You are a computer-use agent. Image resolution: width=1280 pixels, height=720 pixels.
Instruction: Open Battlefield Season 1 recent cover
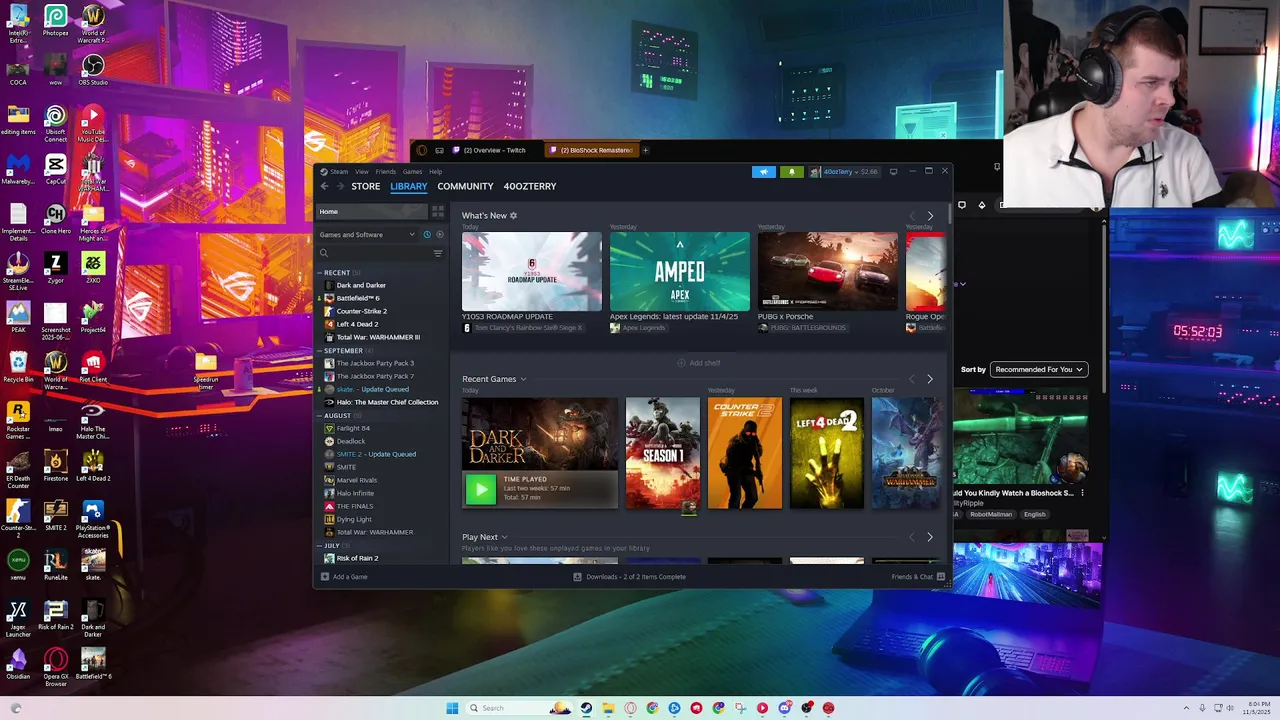tap(663, 453)
